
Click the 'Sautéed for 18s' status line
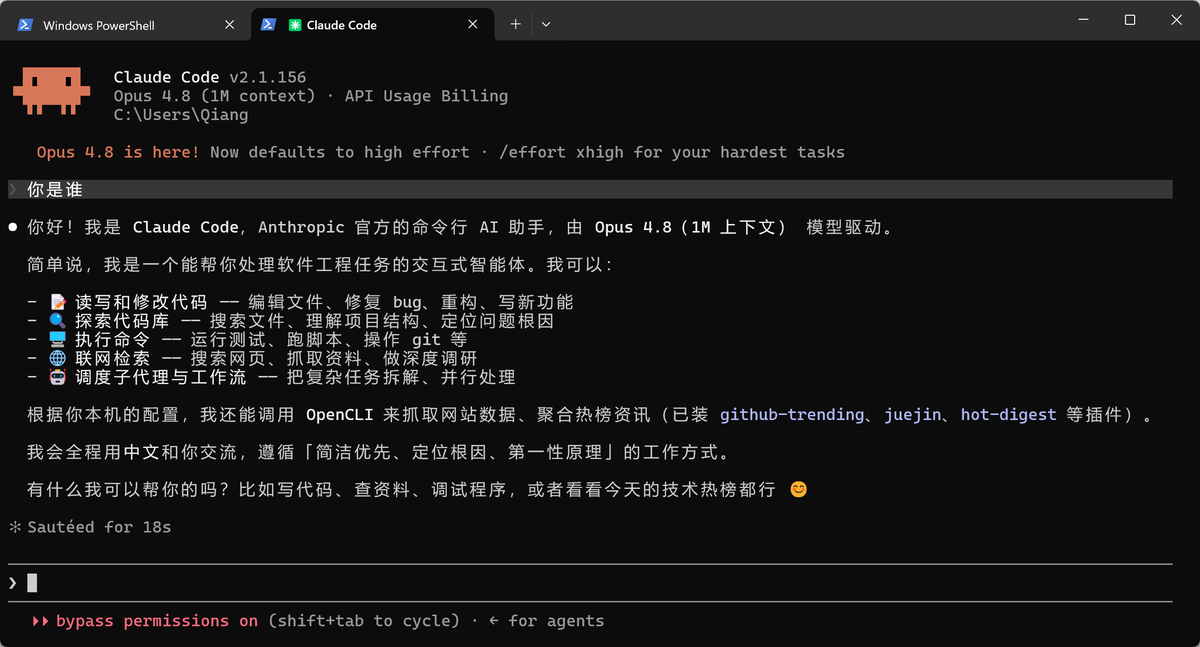(x=99, y=527)
